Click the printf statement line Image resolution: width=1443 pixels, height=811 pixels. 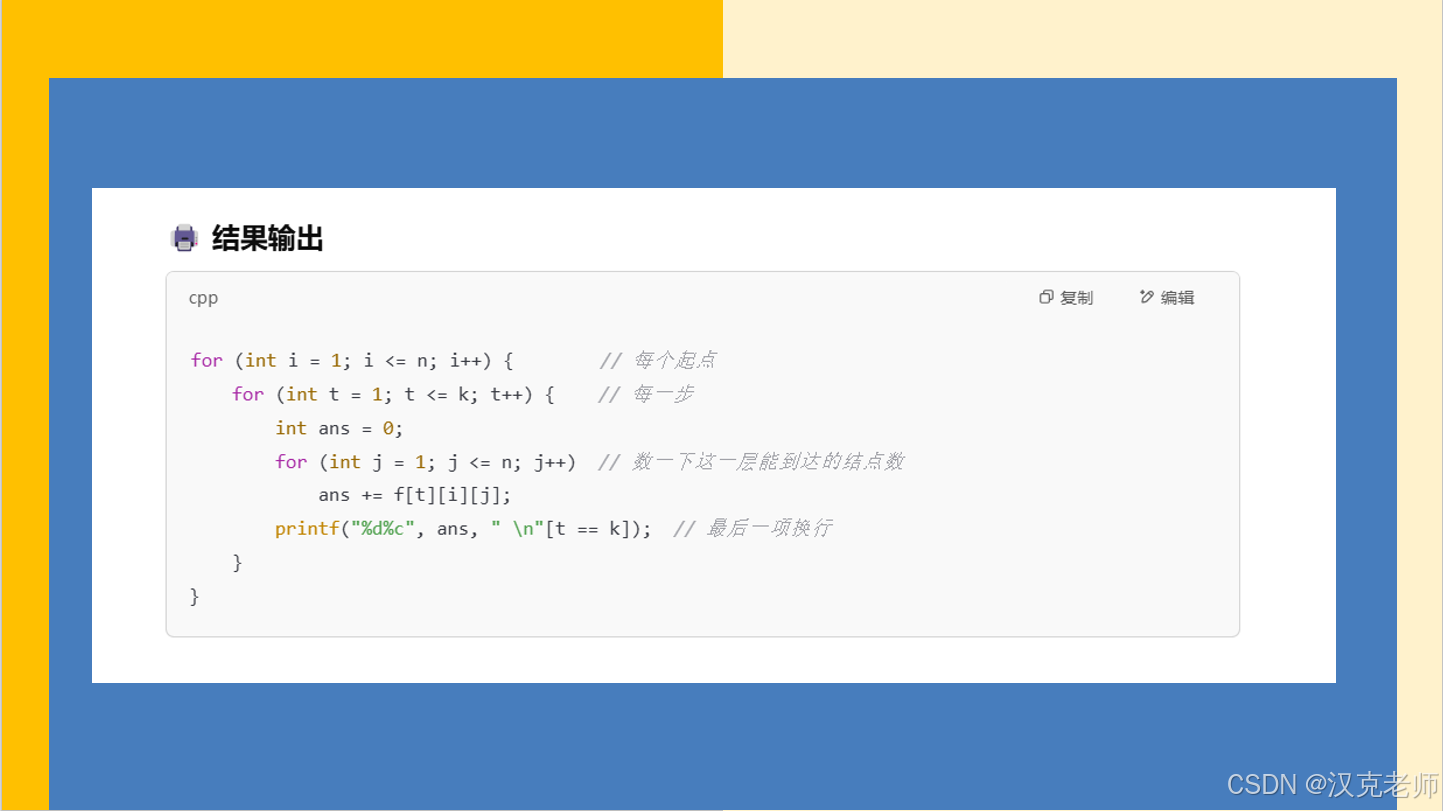pyautogui.click(x=463, y=528)
